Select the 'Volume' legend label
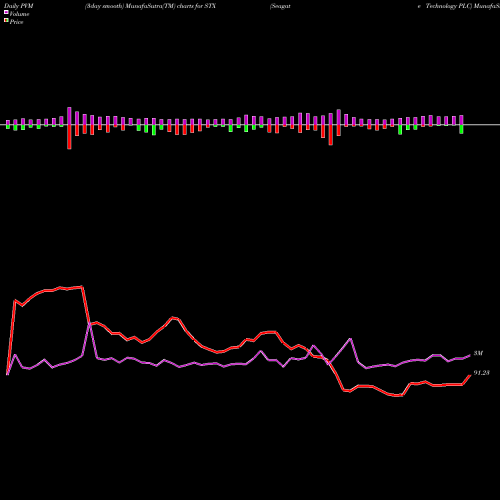 tap(19, 14)
